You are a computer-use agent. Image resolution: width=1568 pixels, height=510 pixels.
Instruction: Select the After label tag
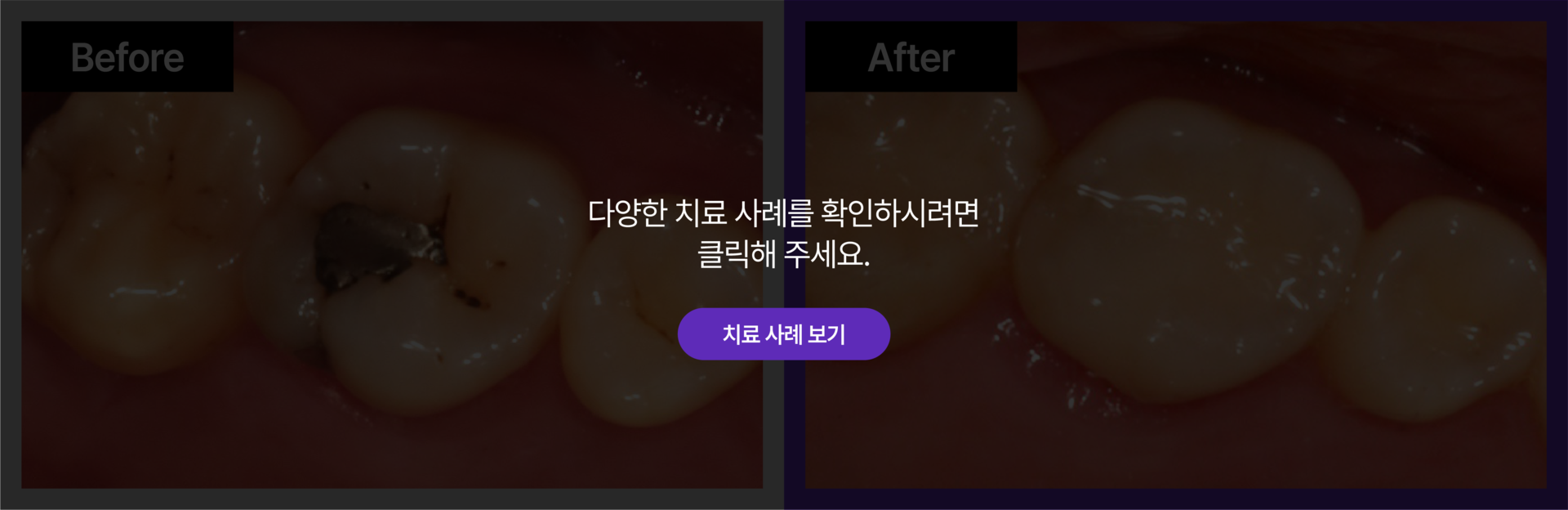point(911,57)
